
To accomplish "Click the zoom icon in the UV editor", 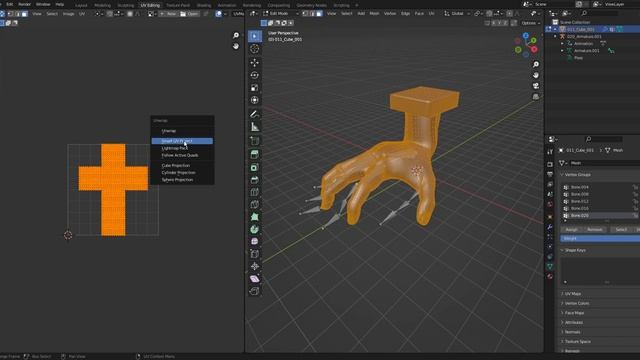I will coord(236,36).
